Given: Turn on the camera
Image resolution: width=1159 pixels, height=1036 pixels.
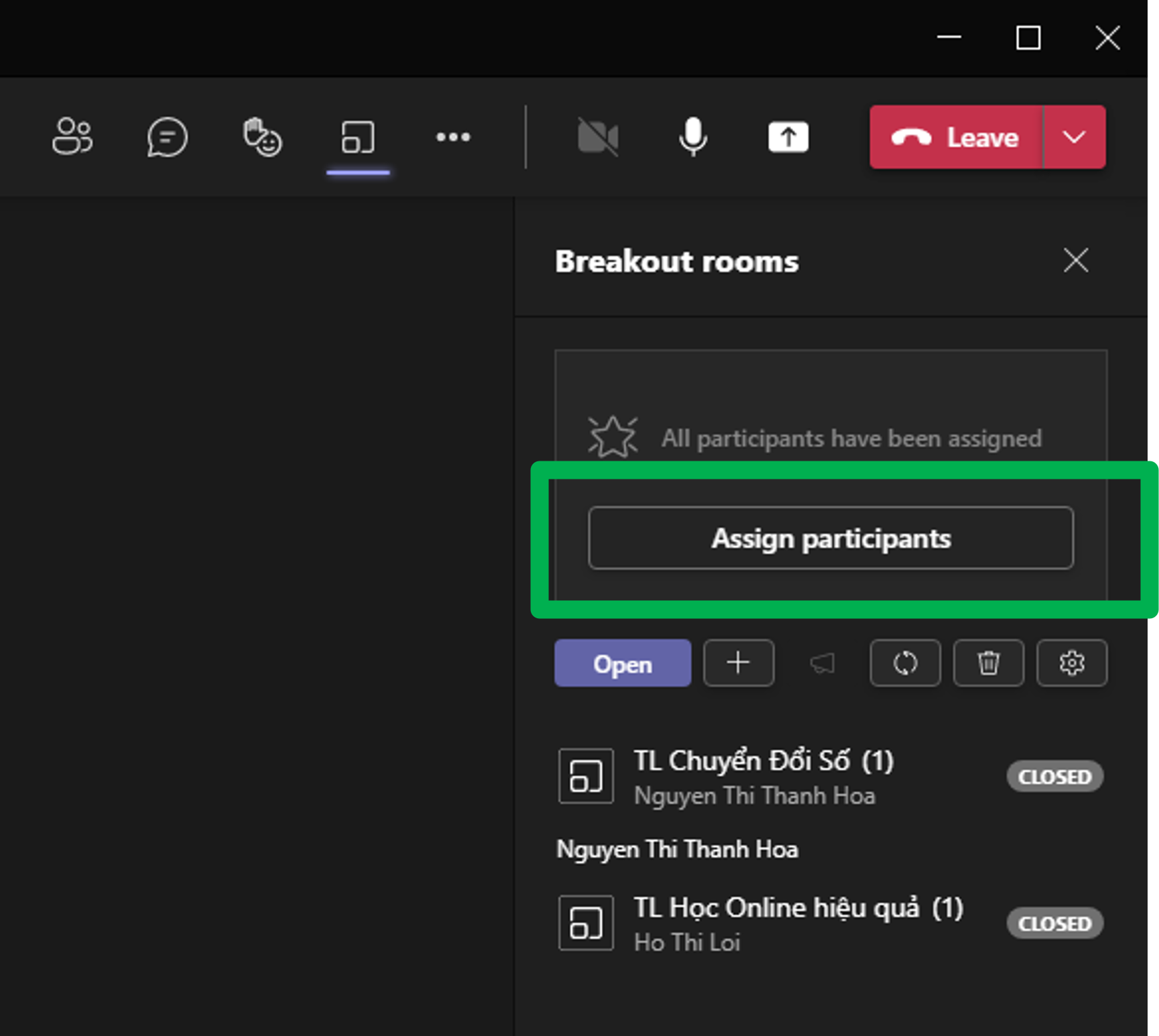Looking at the screenshot, I should [x=597, y=137].
